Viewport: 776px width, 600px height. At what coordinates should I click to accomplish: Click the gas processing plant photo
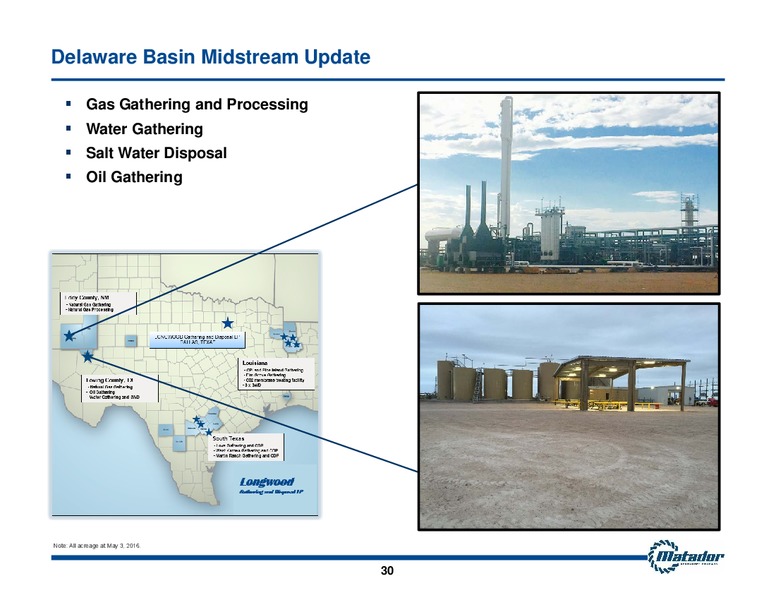(x=569, y=193)
